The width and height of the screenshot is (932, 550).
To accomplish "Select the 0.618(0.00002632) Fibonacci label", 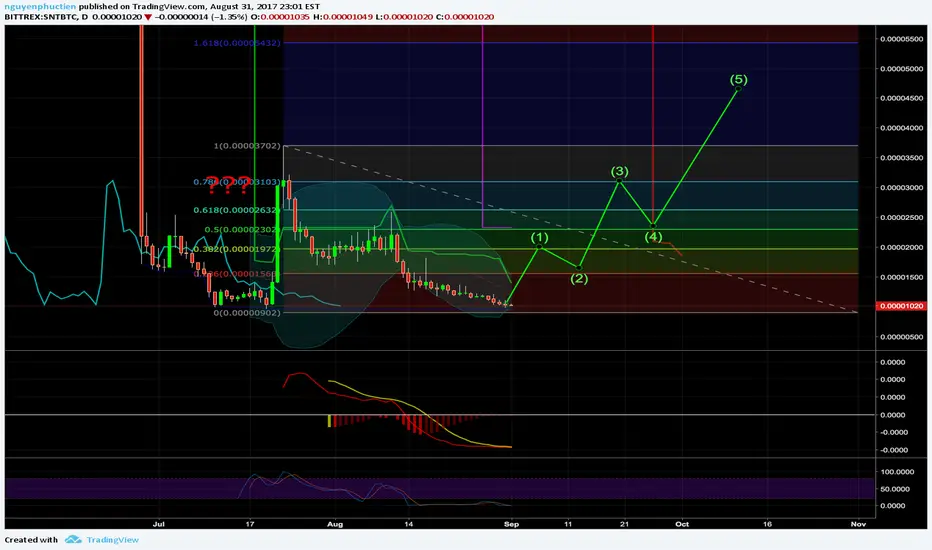I will (x=237, y=210).
